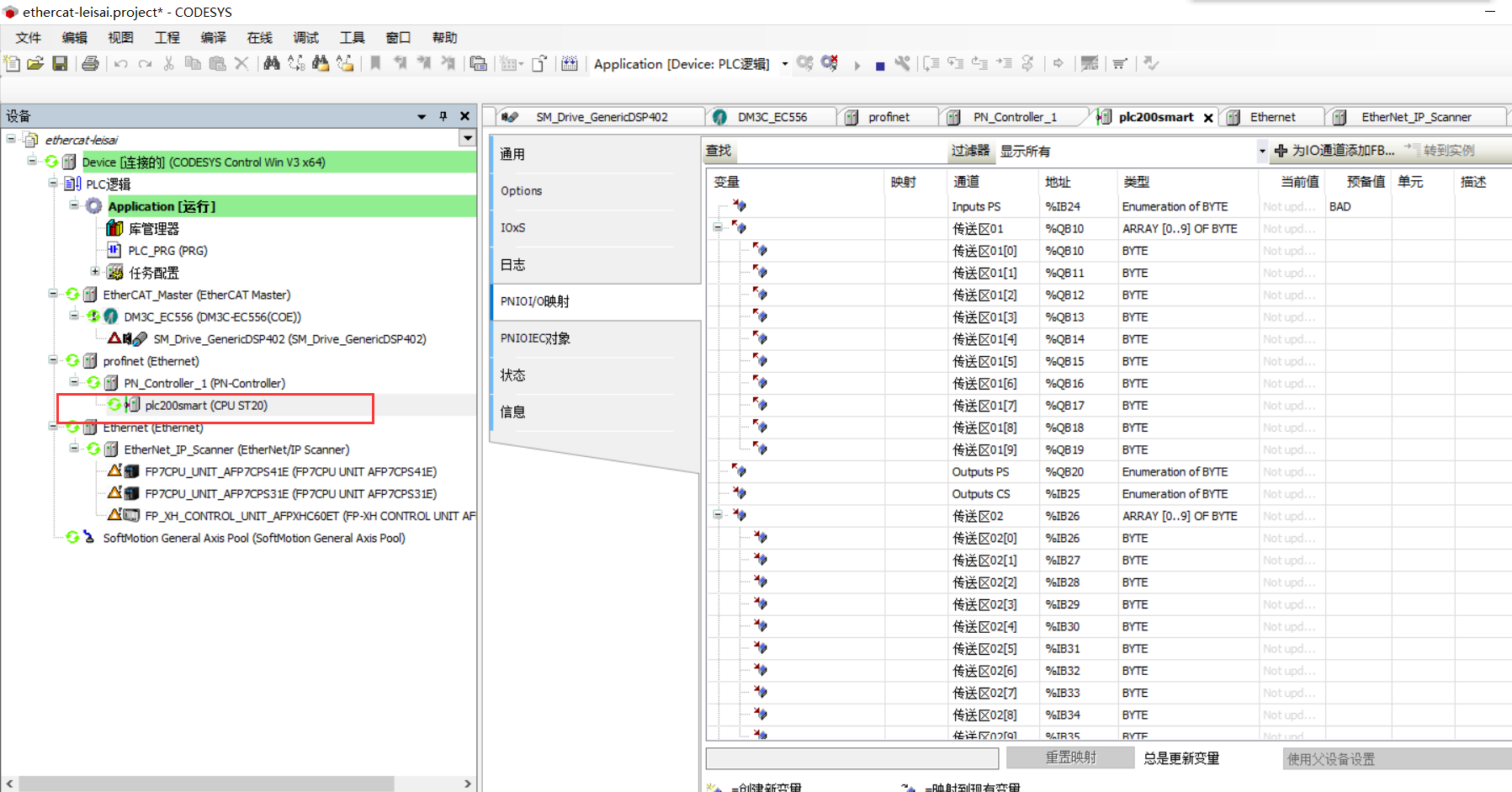
Task: Click 为IO通道添加FB button
Action: pos(1334,151)
